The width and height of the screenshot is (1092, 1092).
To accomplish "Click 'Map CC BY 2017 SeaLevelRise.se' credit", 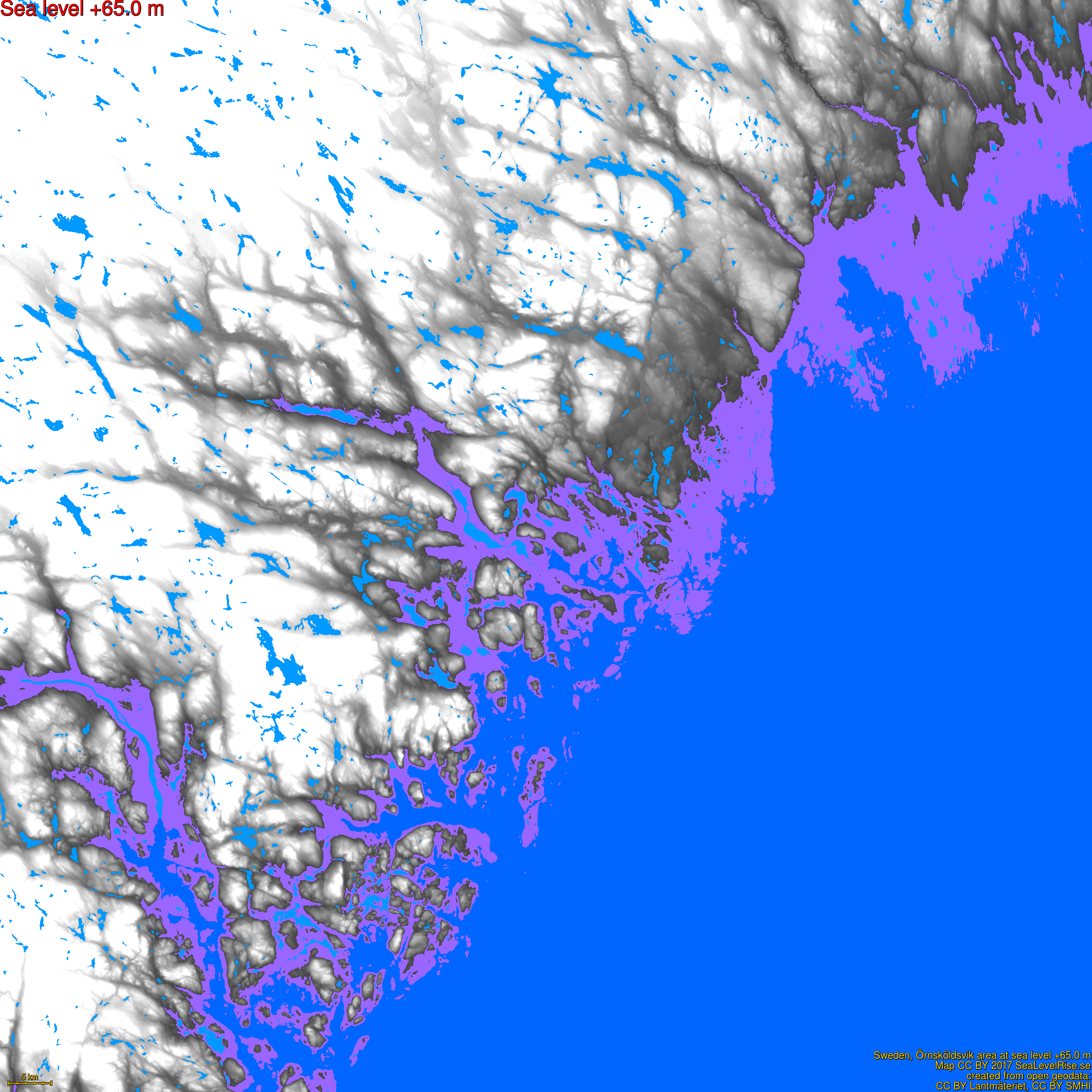I will [1012, 1066].
